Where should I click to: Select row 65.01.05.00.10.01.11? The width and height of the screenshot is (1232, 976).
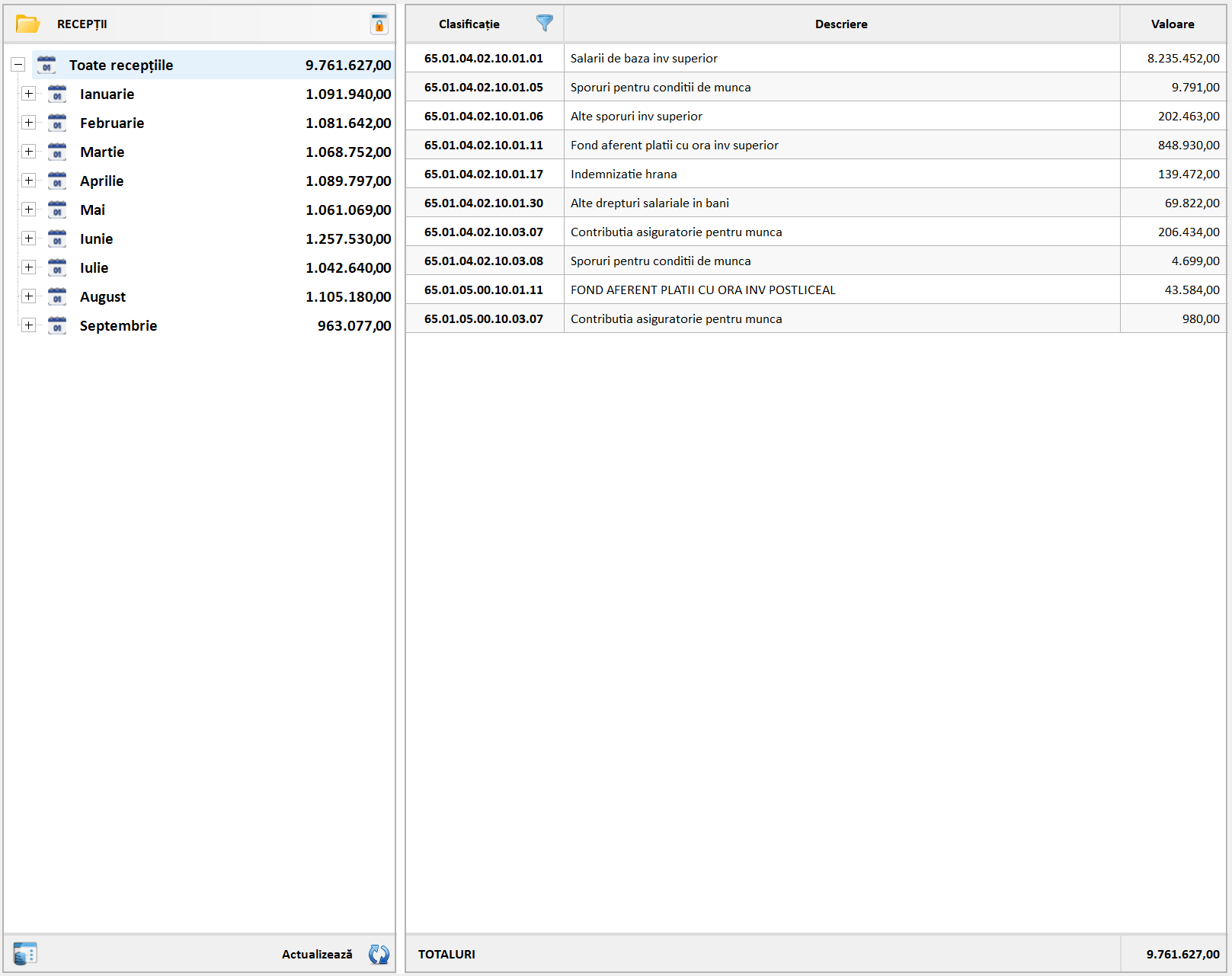(816, 290)
